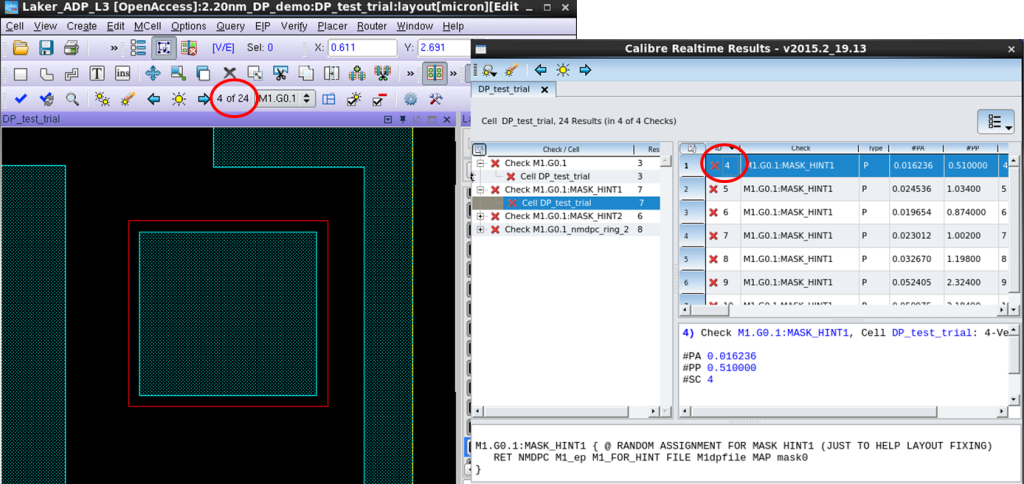The image size is (1024, 484).
Task: Select the Path create tool
Action: (71, 73)
